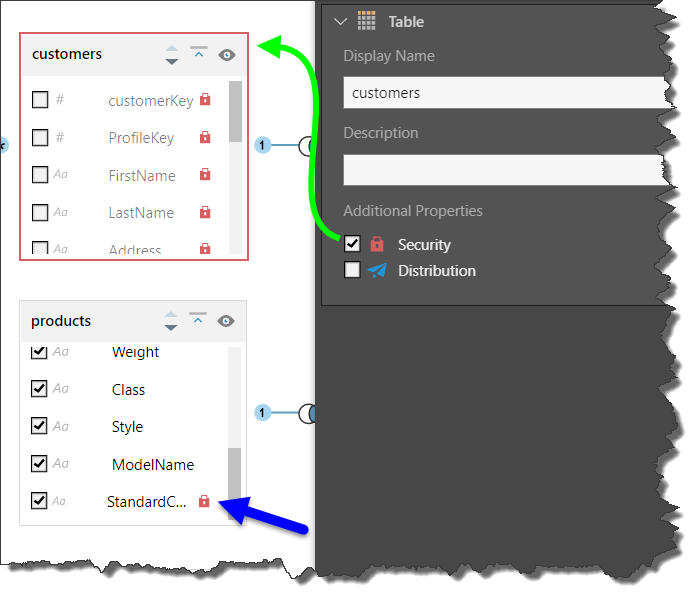Viewport: 700px width, 603px height.
Task: Click the red lock icon beside ProfileKey
Action: (205, 137)
